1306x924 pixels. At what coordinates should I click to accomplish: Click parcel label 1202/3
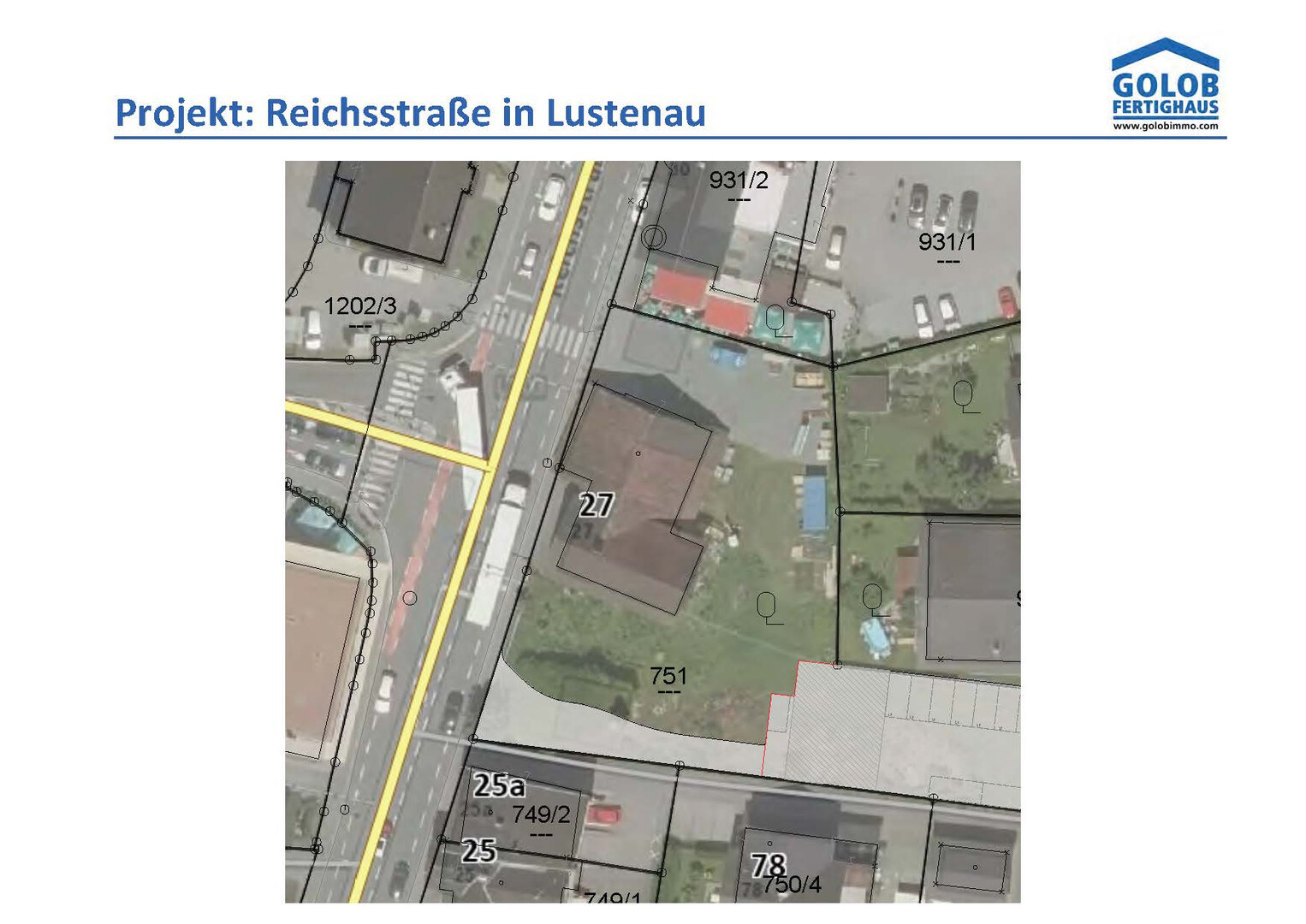point(359,306)
